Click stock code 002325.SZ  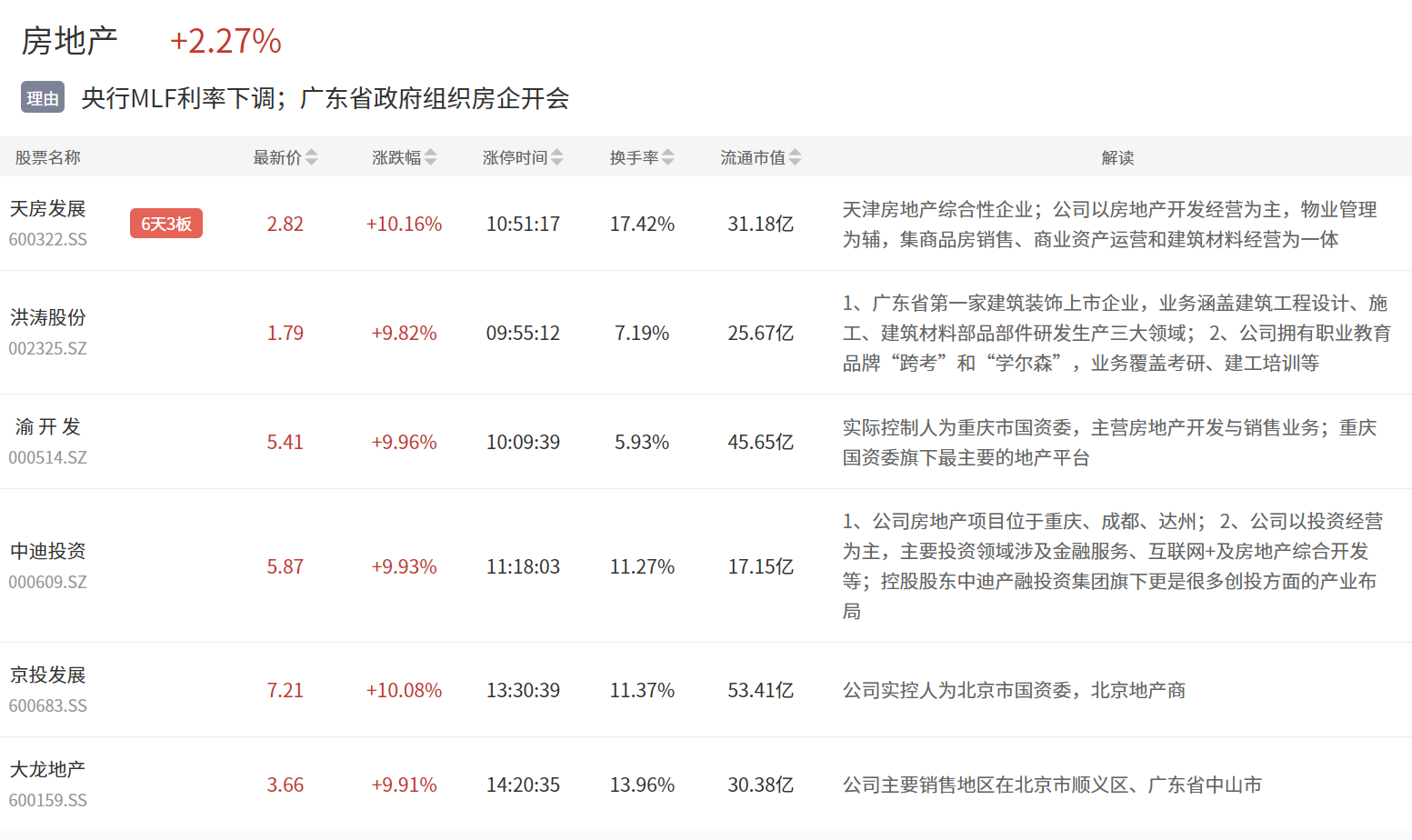click(48, 348)
